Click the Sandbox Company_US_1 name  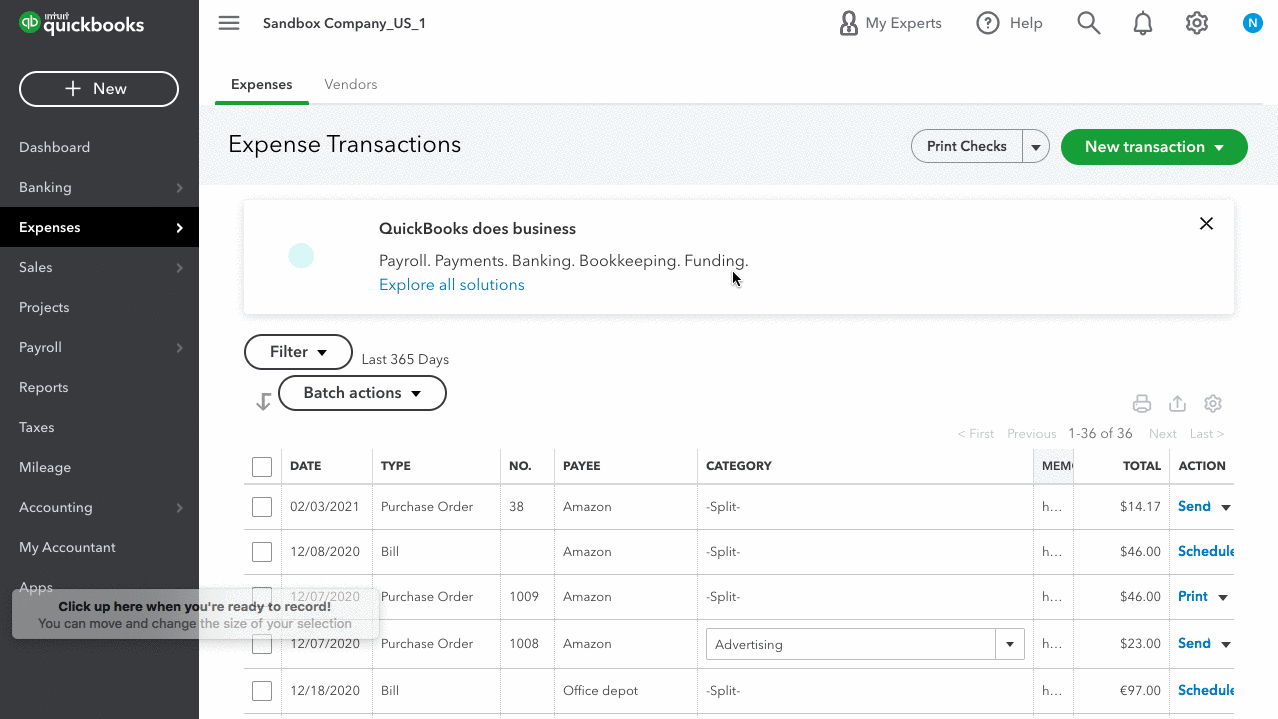coord(344,23)
